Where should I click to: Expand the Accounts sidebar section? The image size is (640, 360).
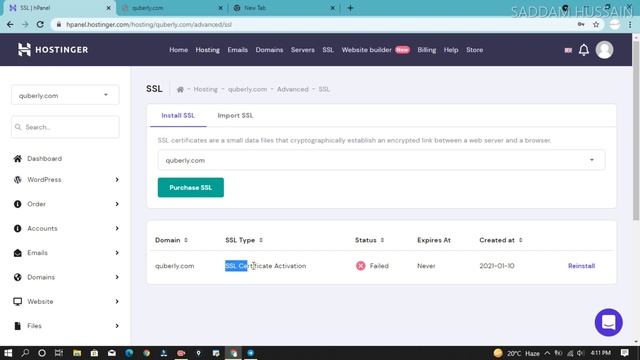(x=117, y=229)
